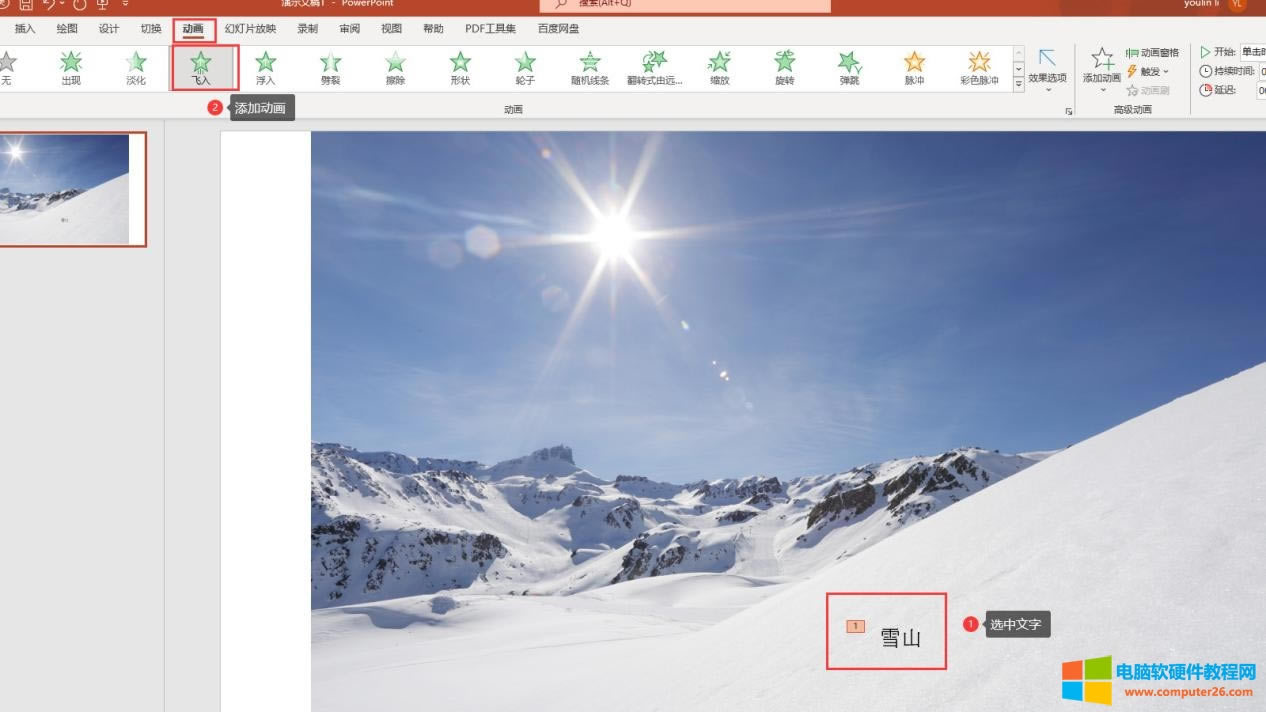Open the 触发 (Trigger) dropdown
1266x712 pixels.
1148,71
